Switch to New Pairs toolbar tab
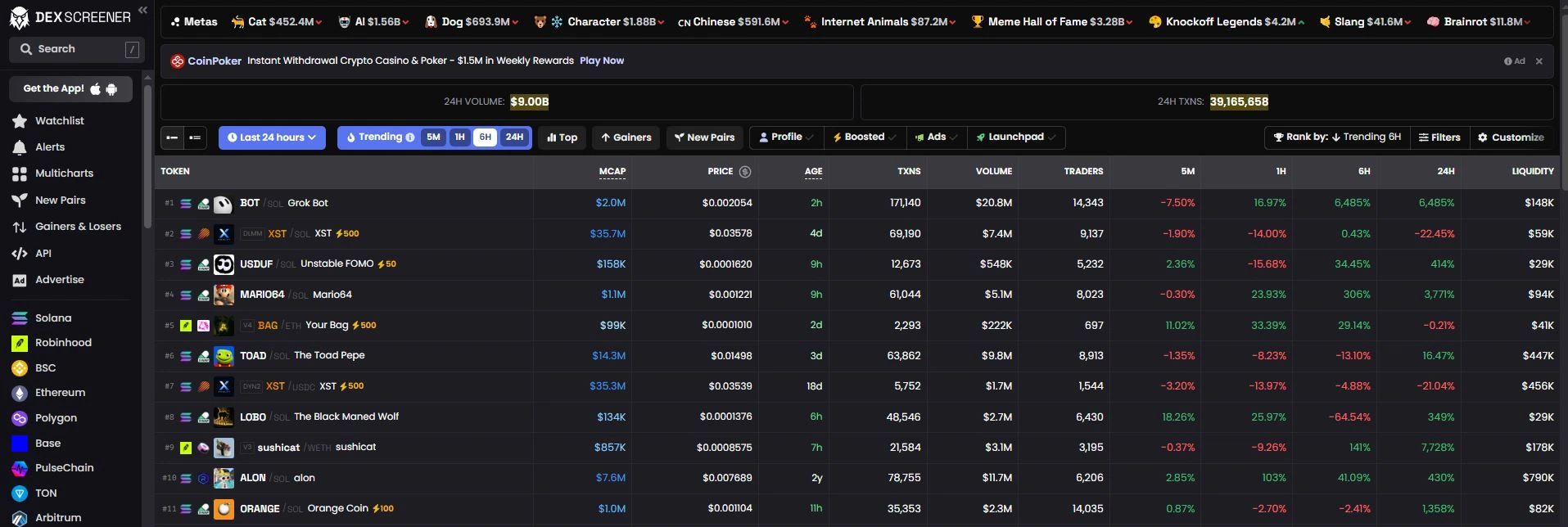Image resolution: width=1568 pixels, height=527 pixels. [704, 137]
